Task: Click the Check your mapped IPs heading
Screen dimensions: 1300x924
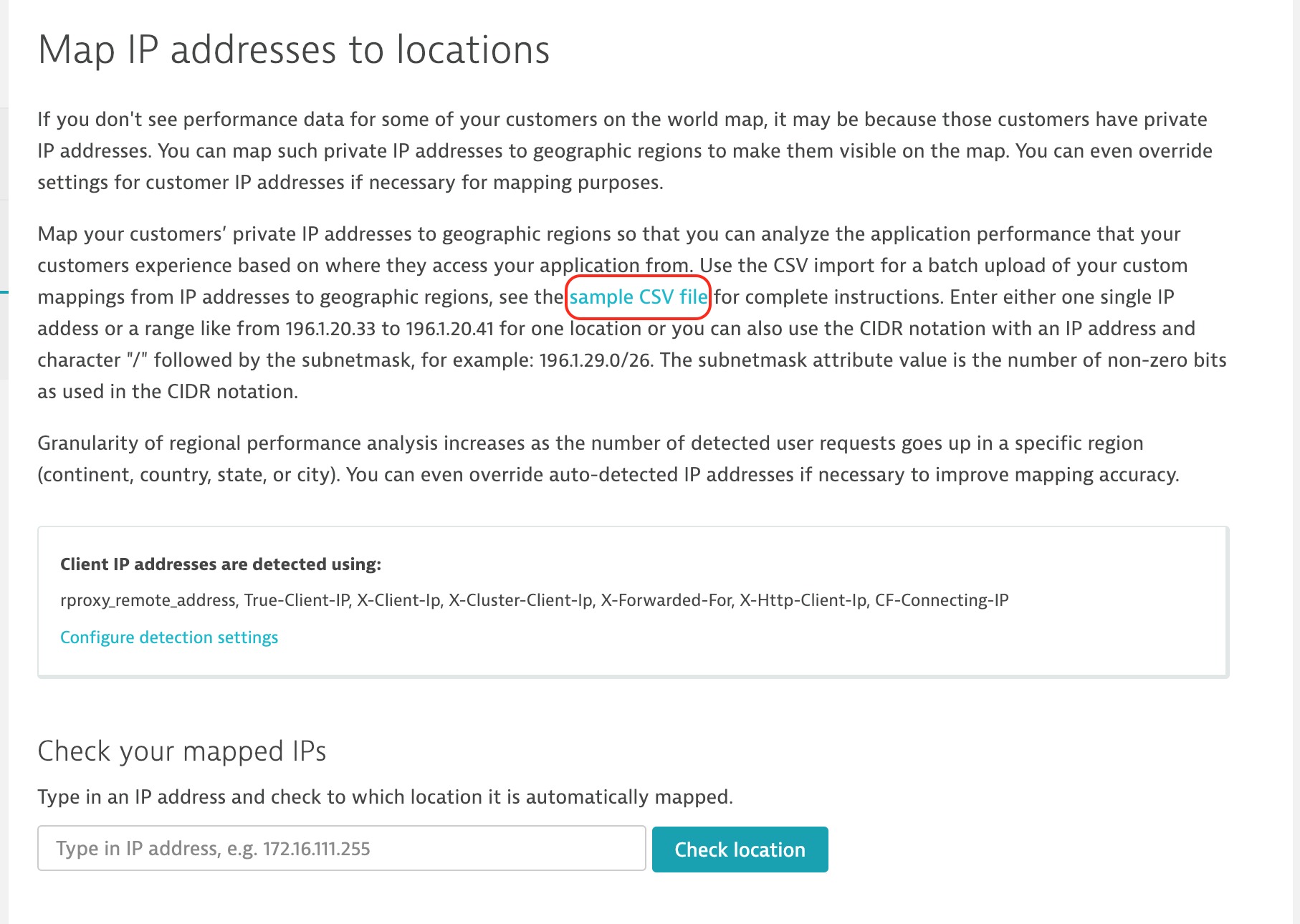Action: click(182, 751)
